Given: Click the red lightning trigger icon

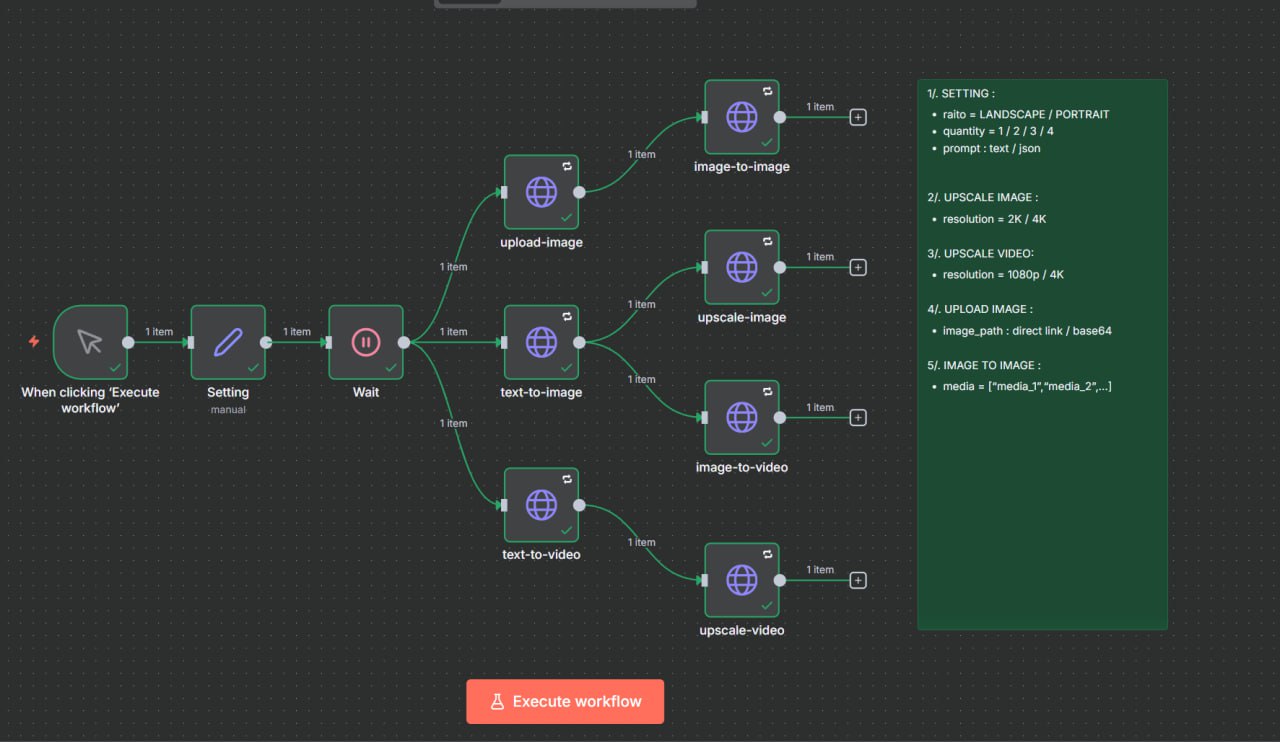Looking at the screenshot, I should 34,342.
